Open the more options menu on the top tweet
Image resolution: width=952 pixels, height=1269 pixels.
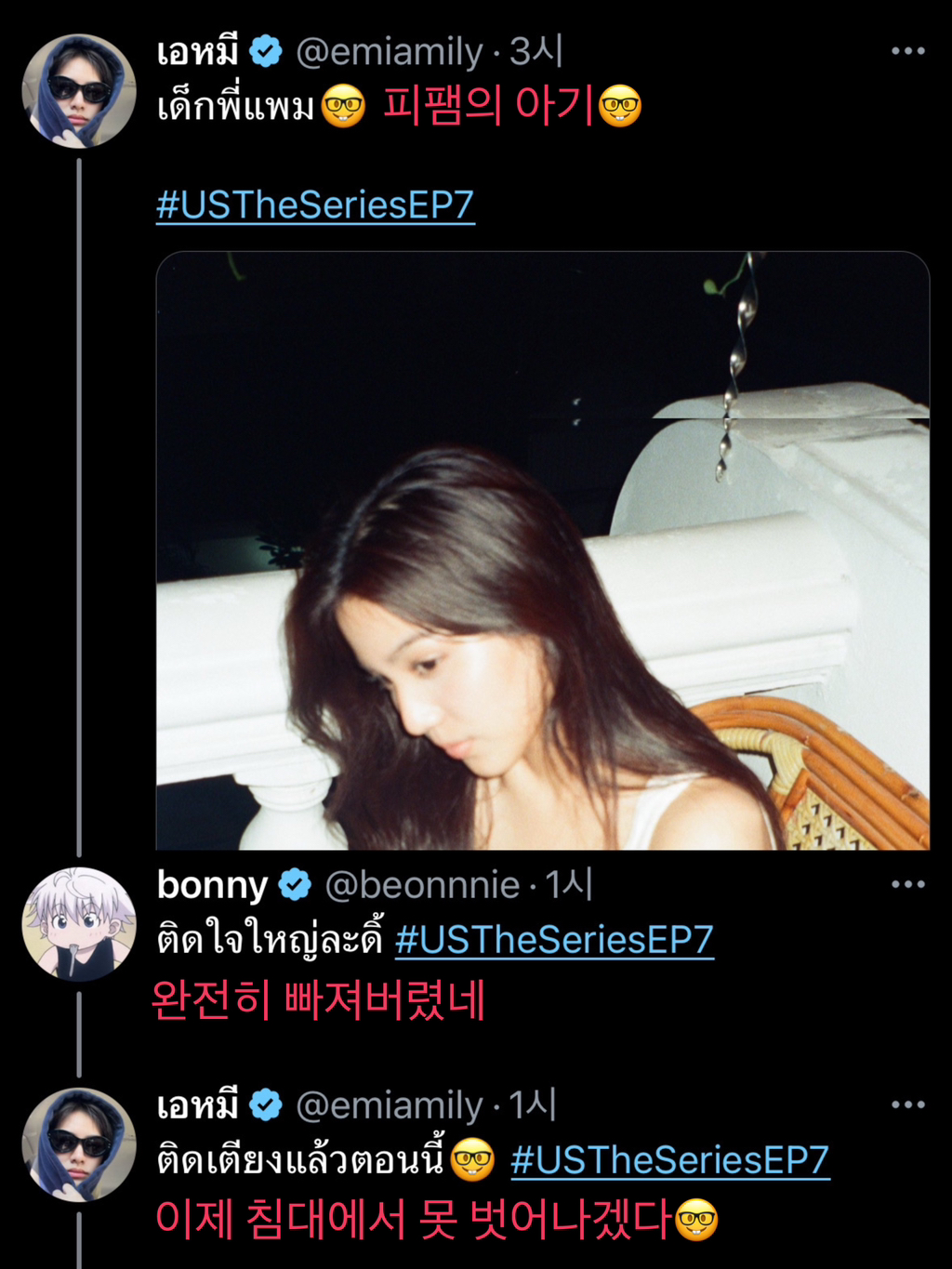[x=907, y=50]
